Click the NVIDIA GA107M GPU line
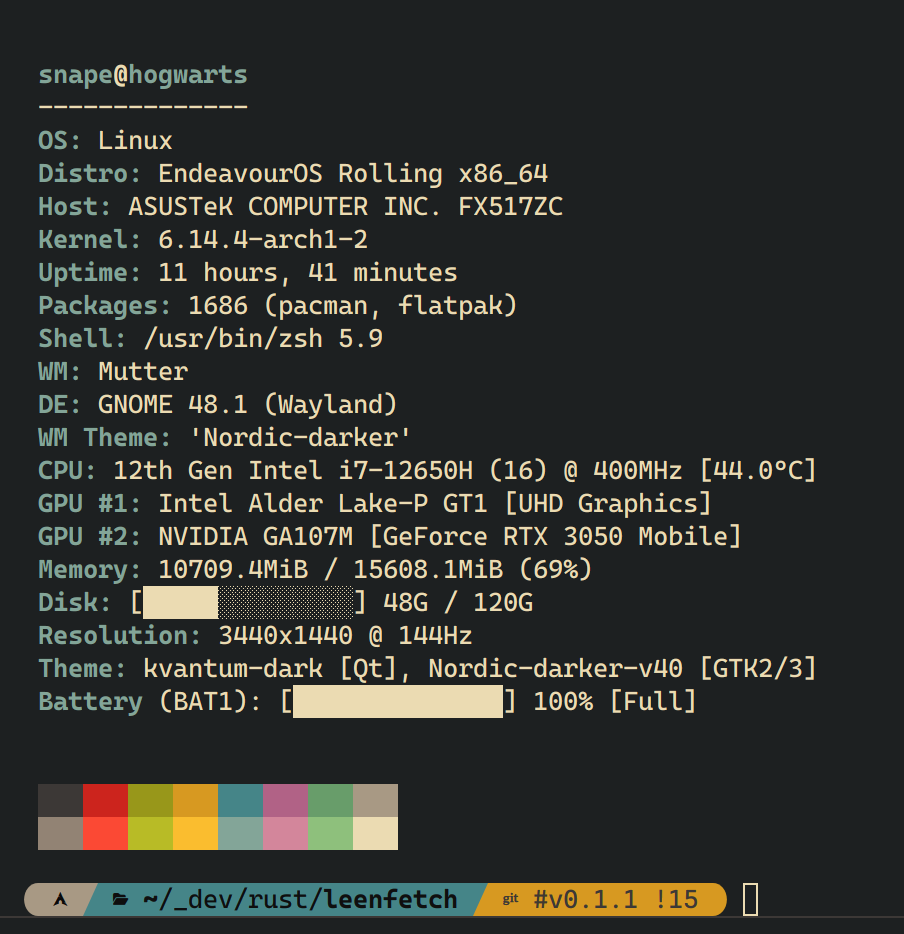 click(390, 537)
